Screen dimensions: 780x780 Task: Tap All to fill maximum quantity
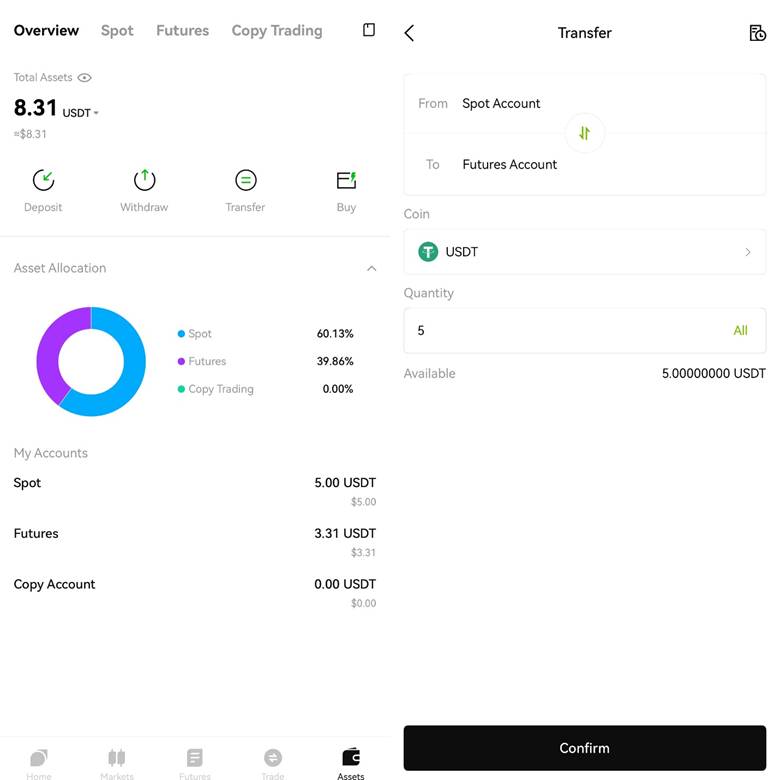pos(740,331)
